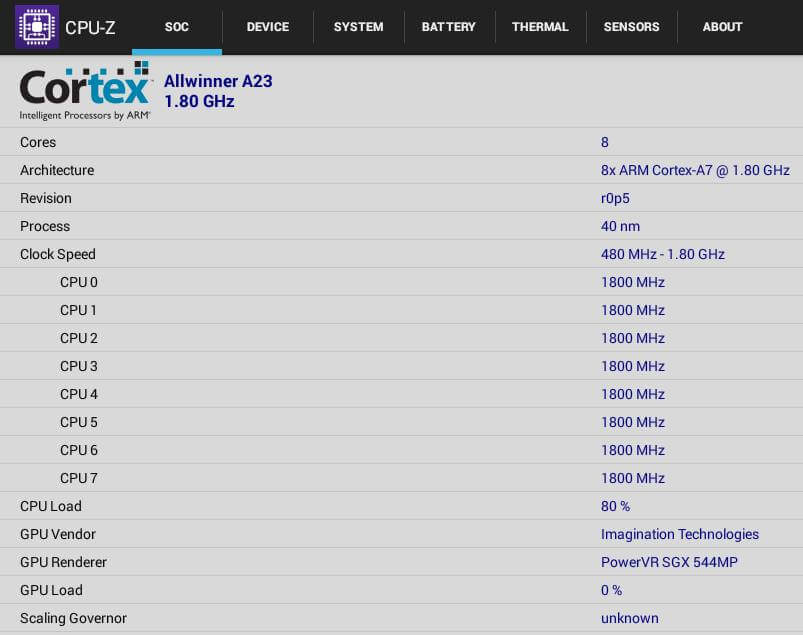Select the GPU Renderer row
This screenshot has height=635, width=803.
(401, 562)
